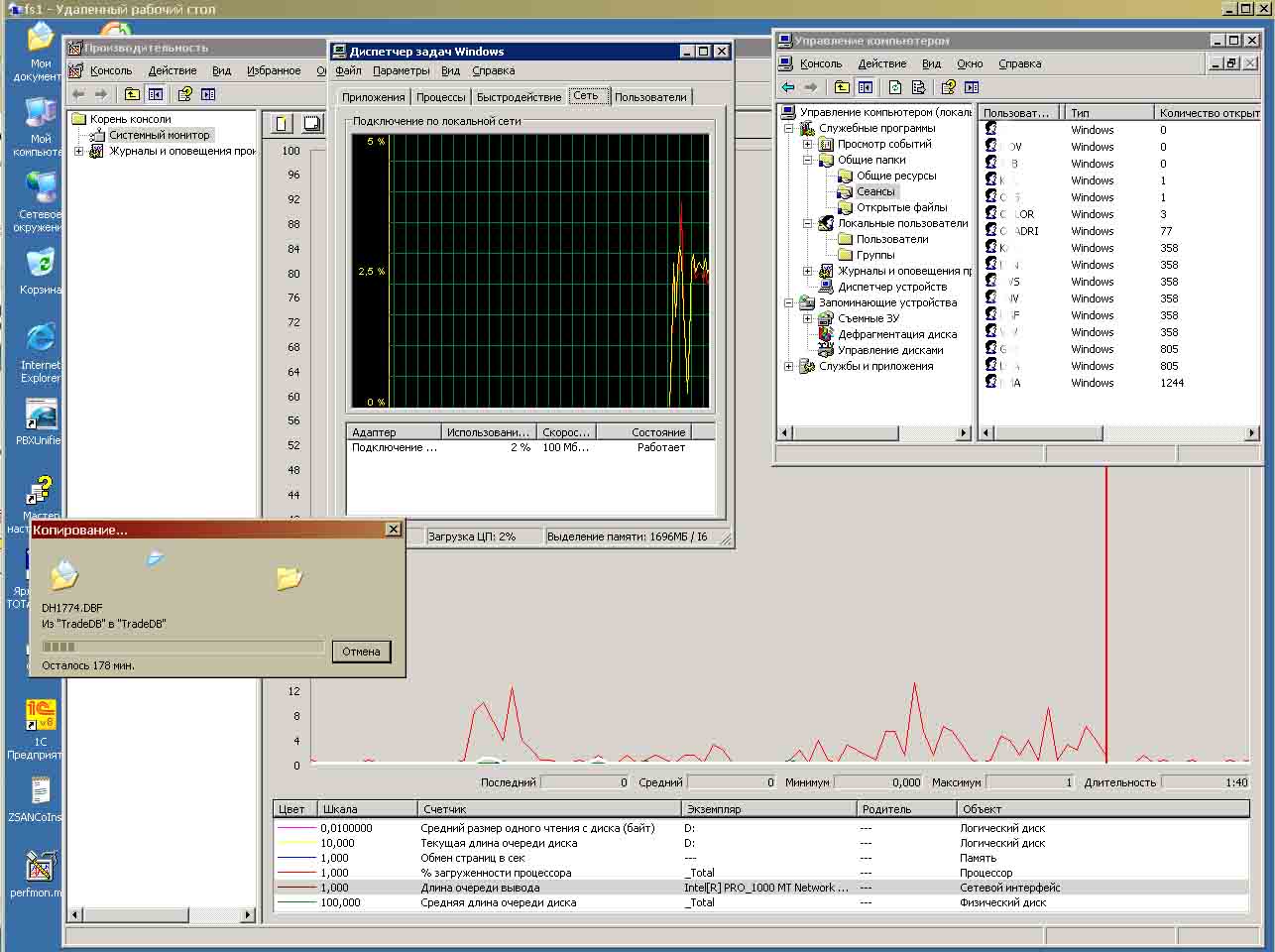Expand the Службы и приложения node

pos(789,366)
